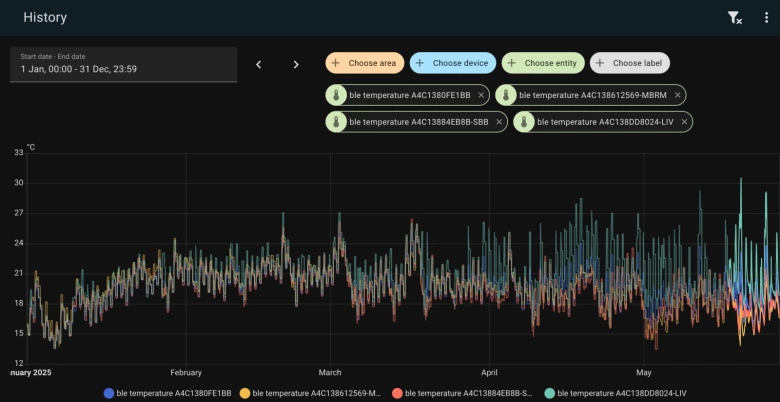
Task: Remove the A4C1380FE1BB temperature entity chip
Action: (481, 95)
